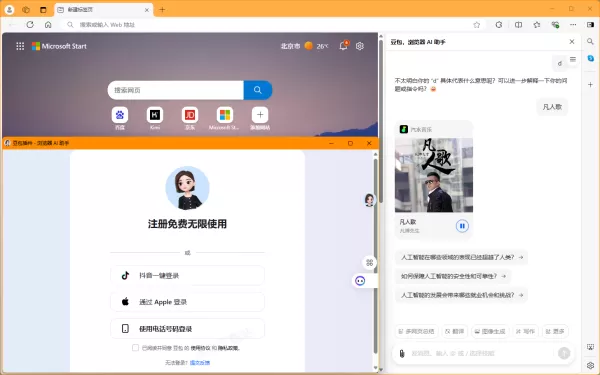Open the submit feedback link

(200, 363)
